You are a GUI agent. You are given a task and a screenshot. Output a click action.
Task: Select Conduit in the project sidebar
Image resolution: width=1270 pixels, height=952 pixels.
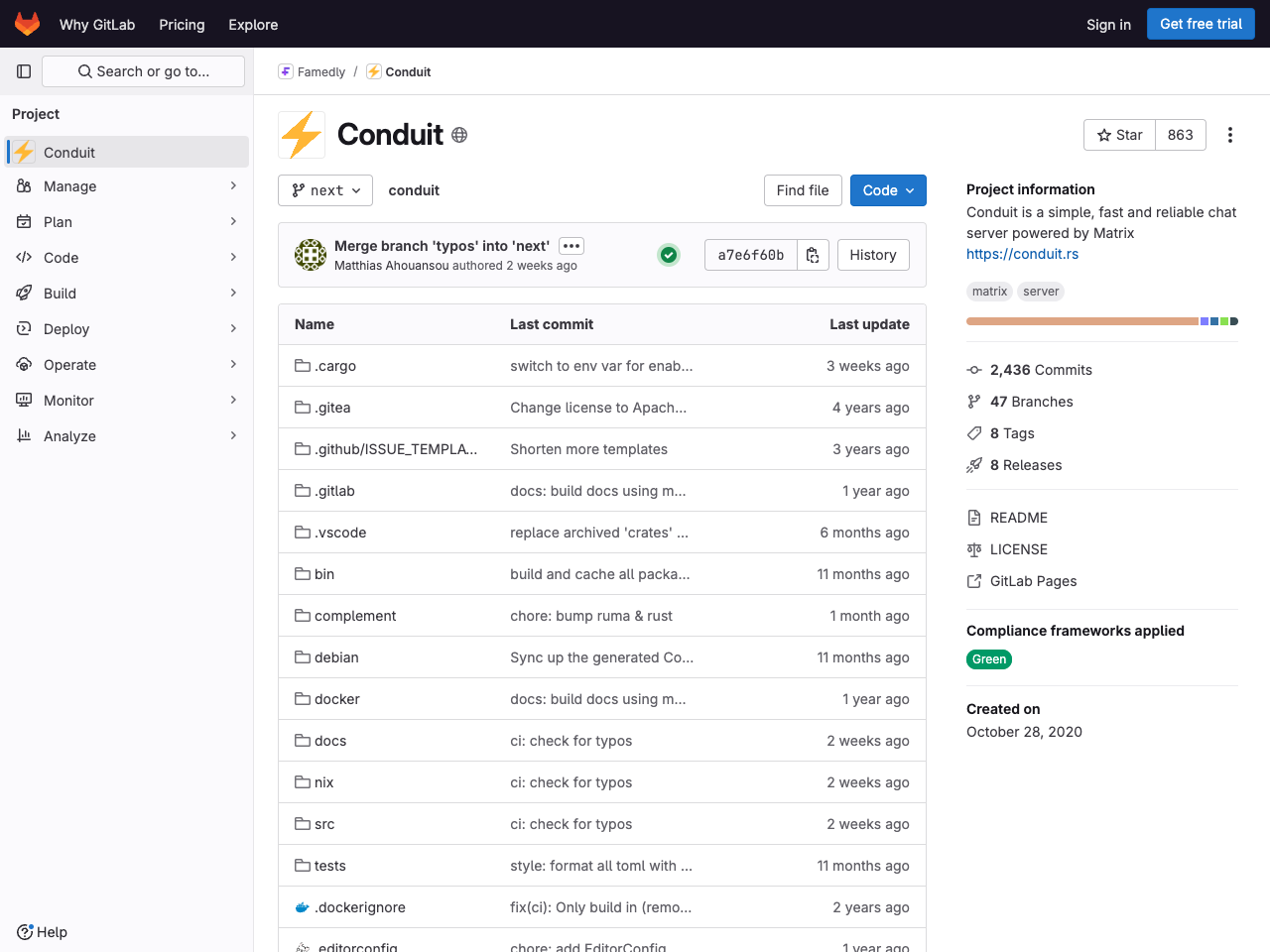point(127,152)
